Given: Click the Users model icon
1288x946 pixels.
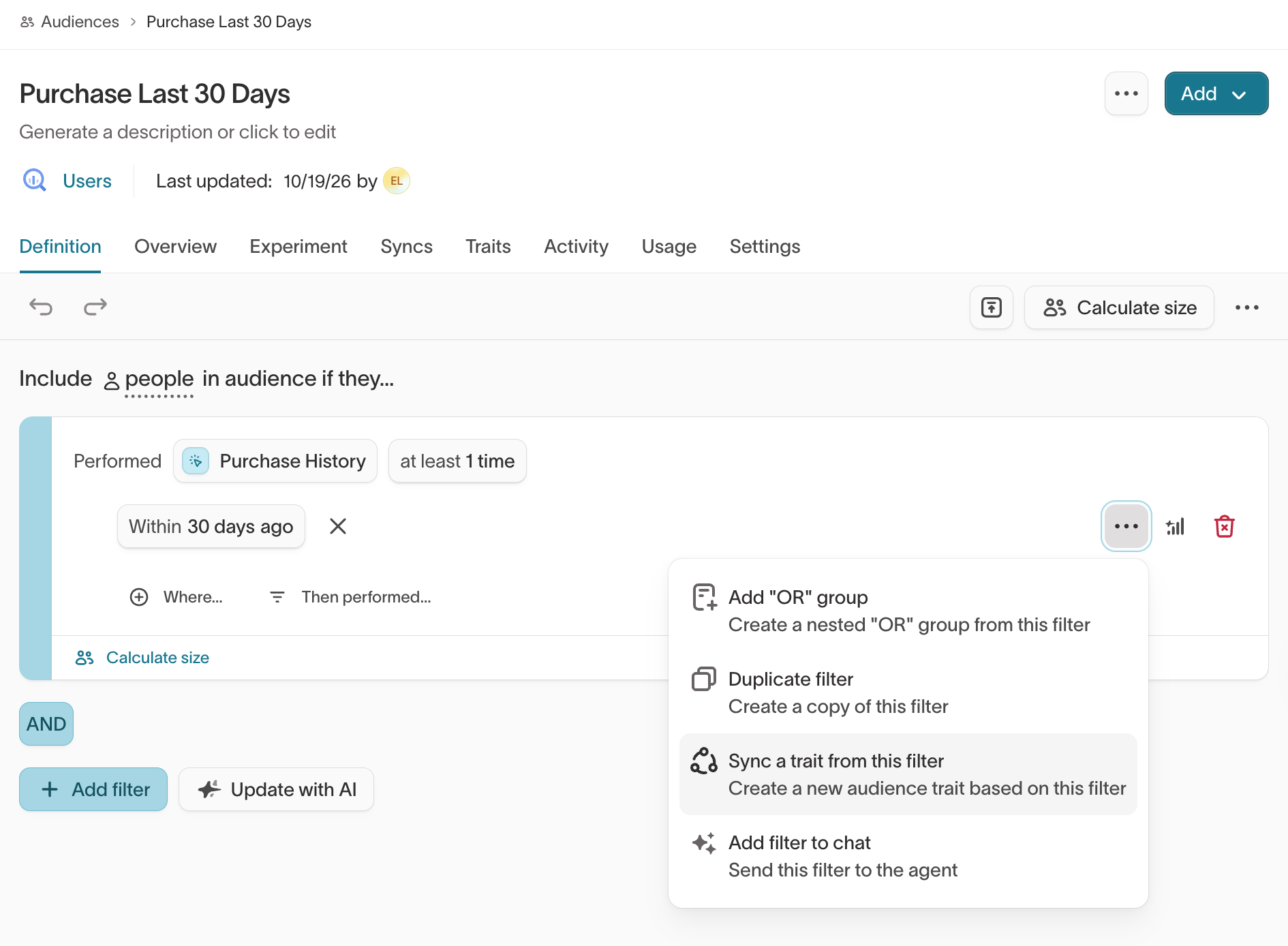Looking at the screenshot, I should (34, 181).
